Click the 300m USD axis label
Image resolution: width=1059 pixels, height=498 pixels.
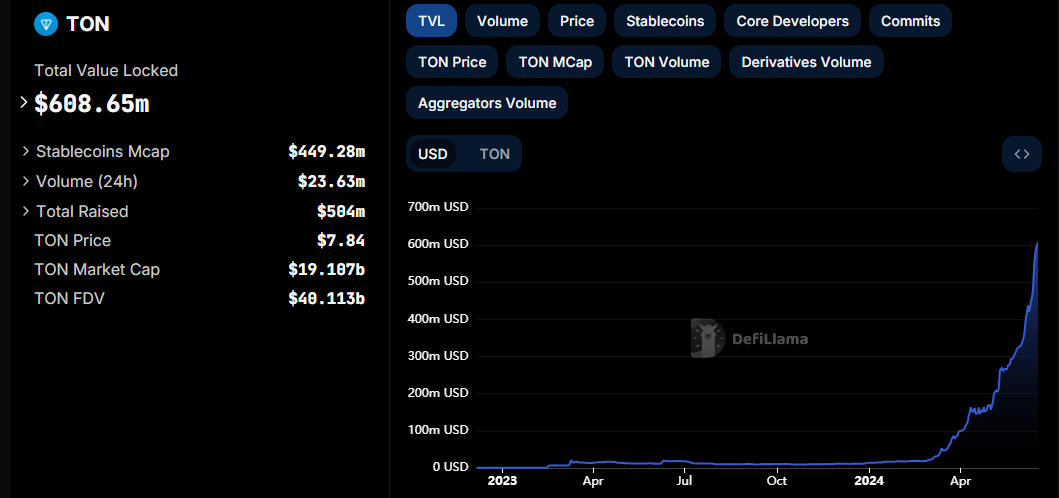point(438,355)
